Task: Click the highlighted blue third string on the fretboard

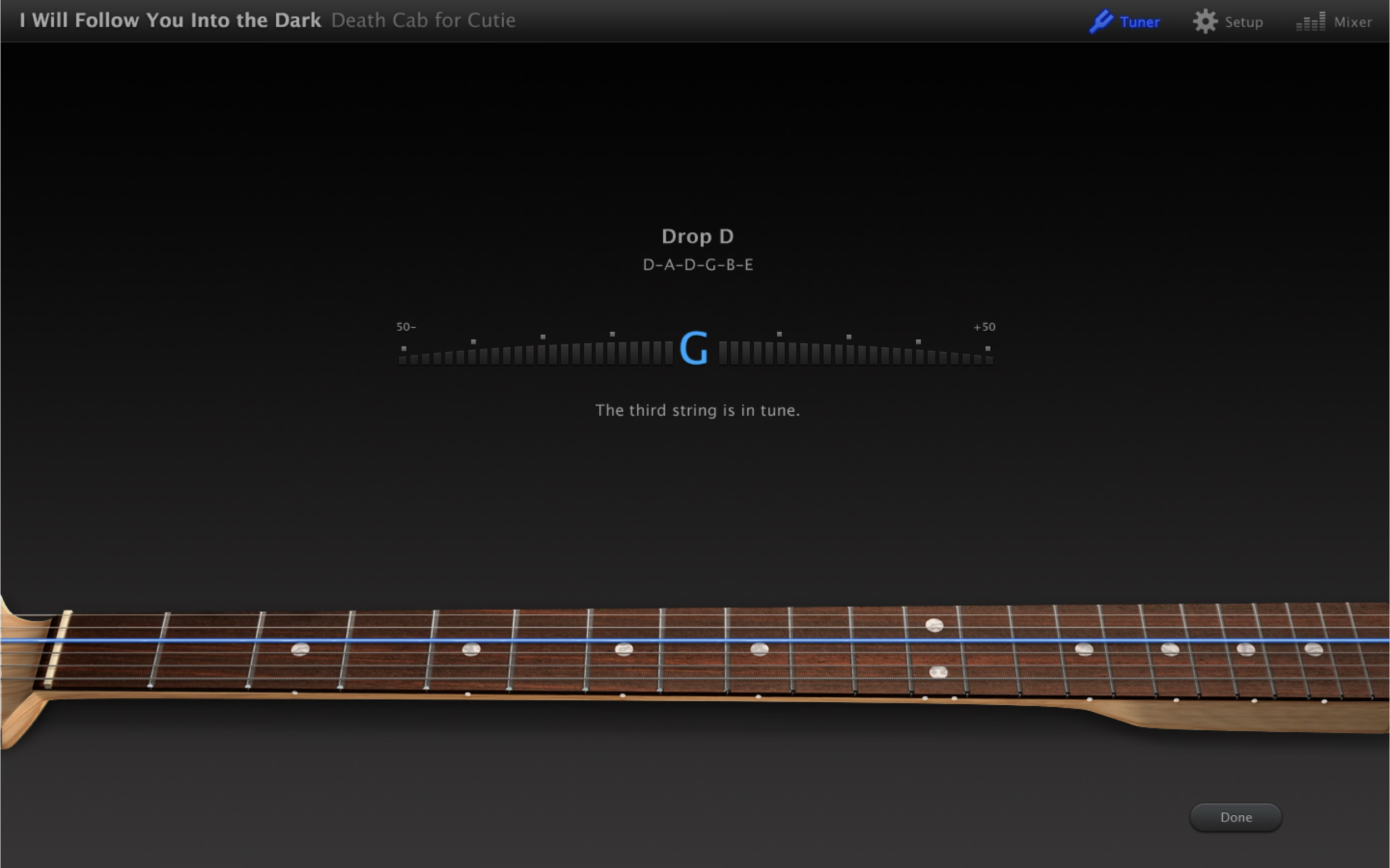Action: (x=695, y=640)
